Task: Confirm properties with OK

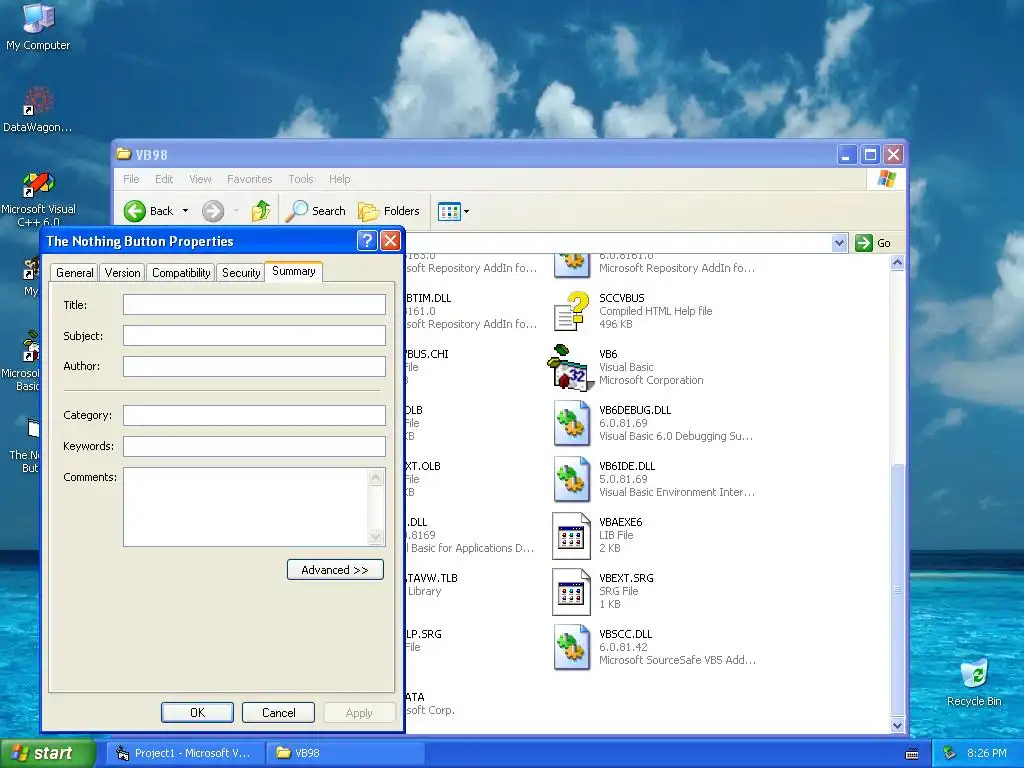Action: pos(197,712)
